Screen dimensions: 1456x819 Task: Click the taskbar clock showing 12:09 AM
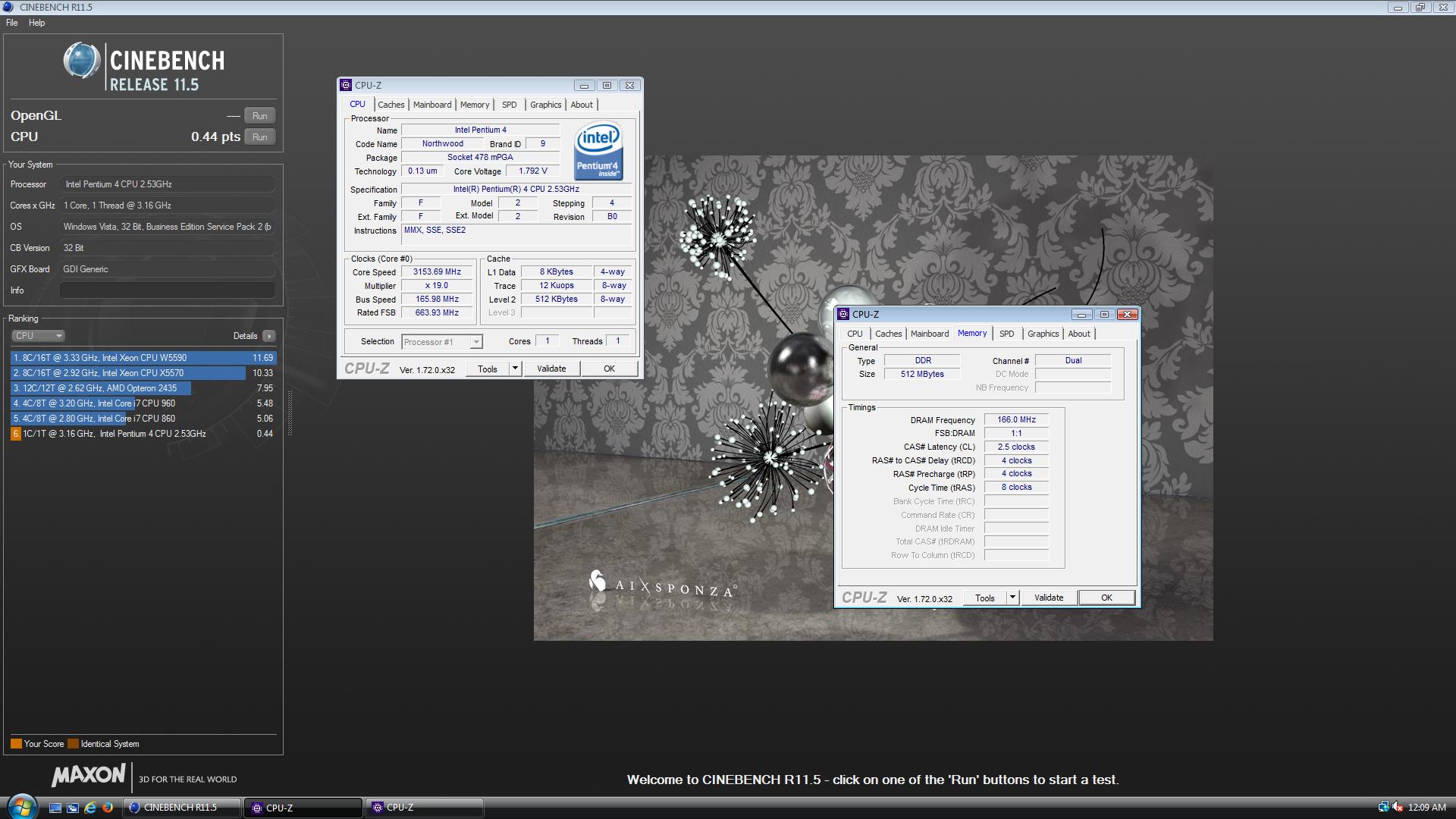click(1426, 808)
